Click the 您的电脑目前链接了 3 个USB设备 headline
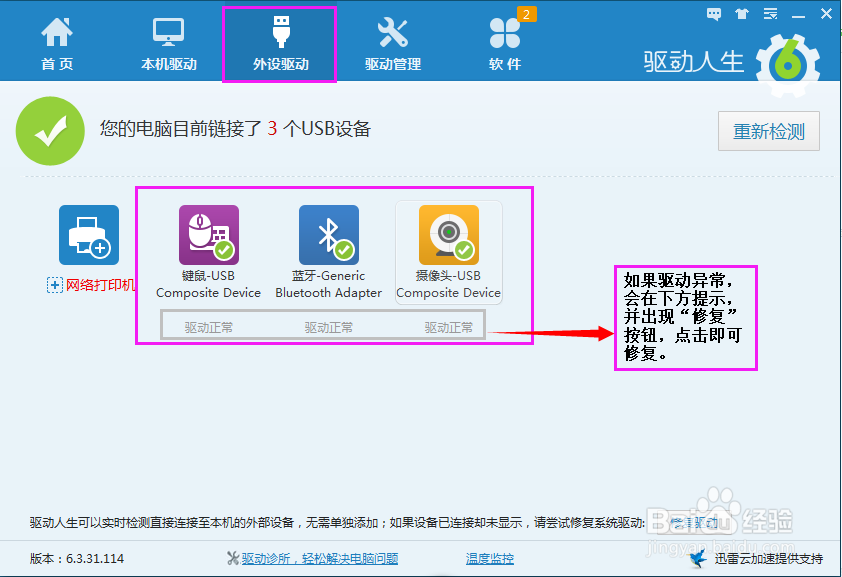This screenshot has width=842, height=577. point(235,129)
